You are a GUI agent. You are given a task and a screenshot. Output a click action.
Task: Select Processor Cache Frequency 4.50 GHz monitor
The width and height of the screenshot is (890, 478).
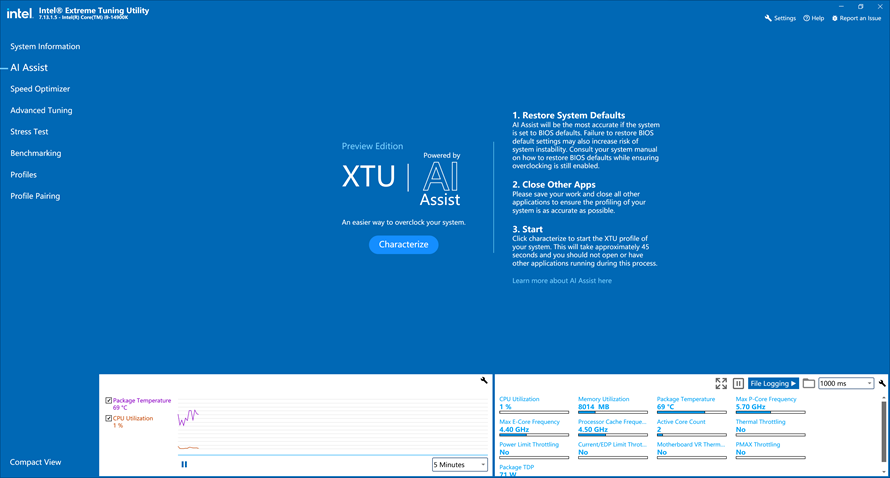612,428
